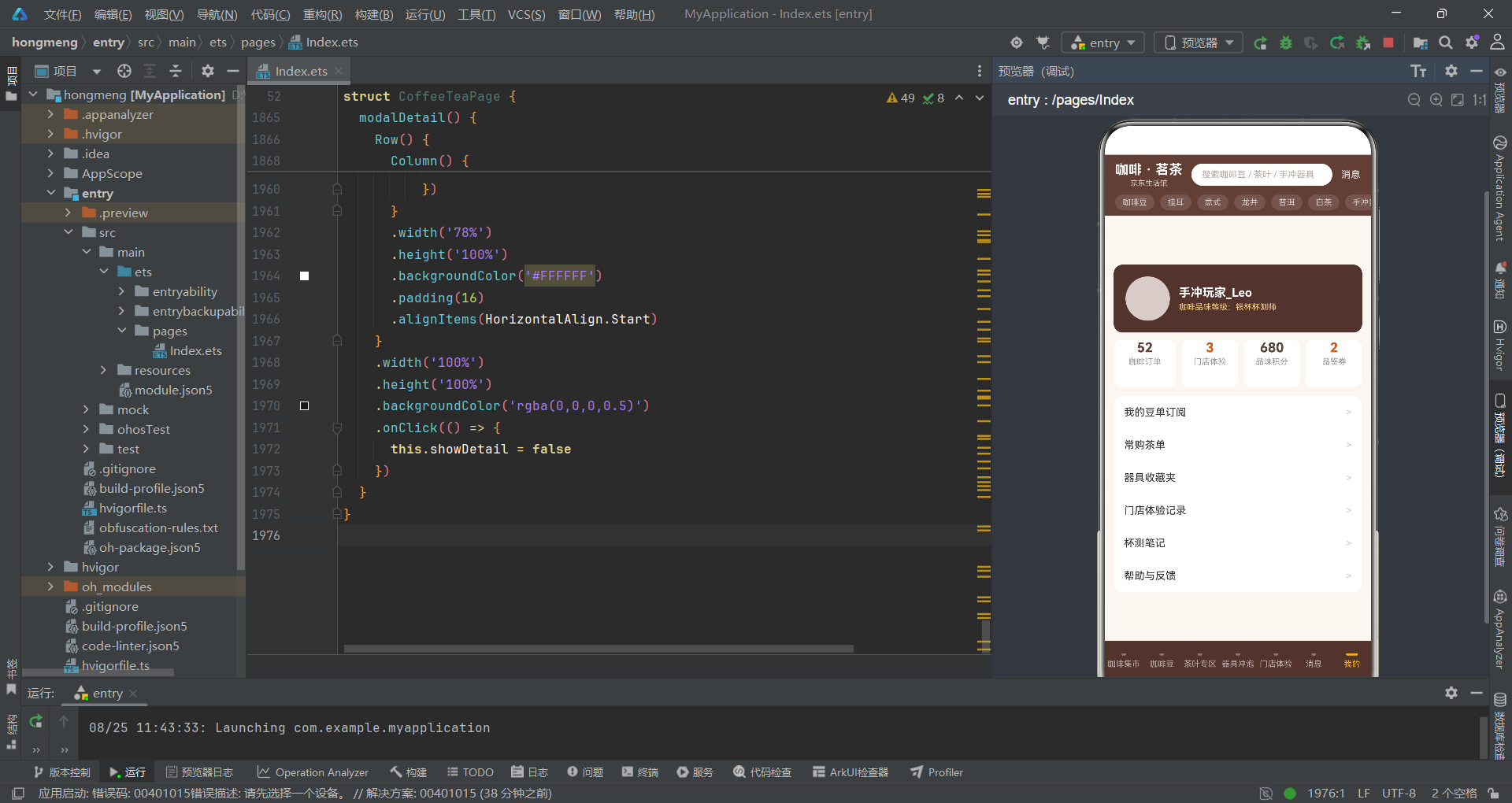The image size is (1512, 803).
Task: Click the editor horizontal scrollbar
Action: (598, 649)
